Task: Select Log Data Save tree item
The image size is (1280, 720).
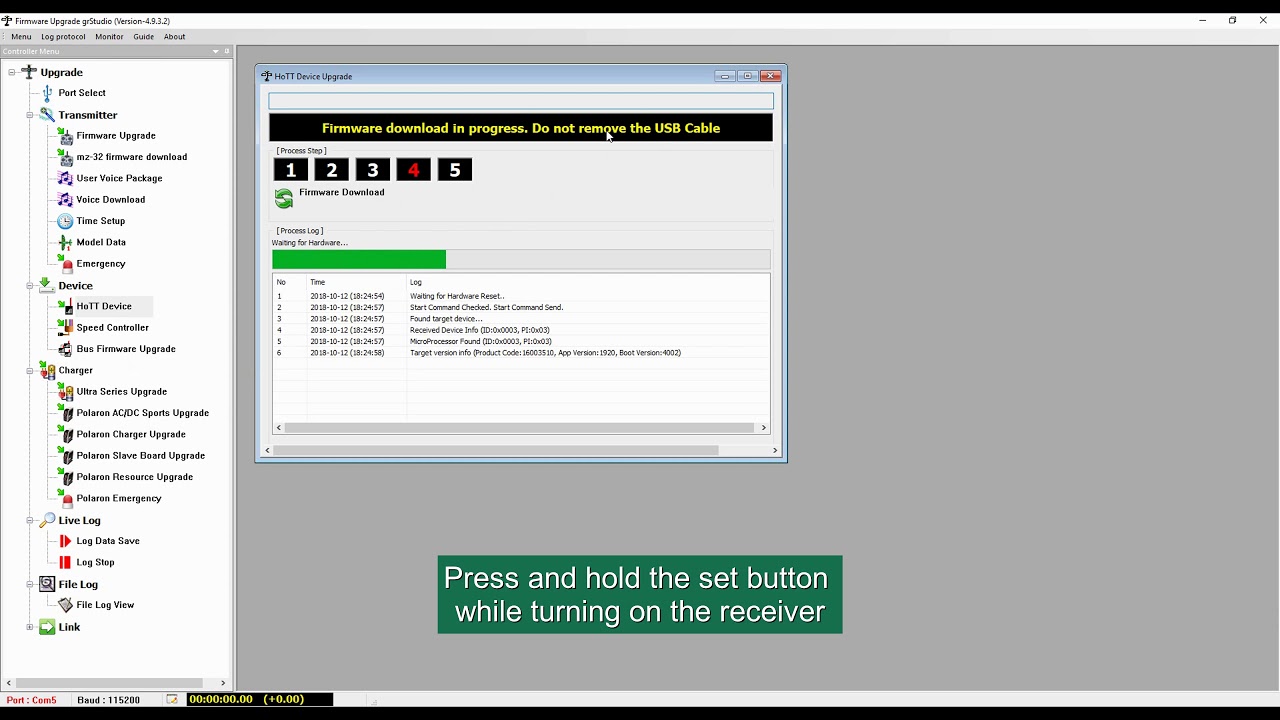Action: click(x=108, y=541)
